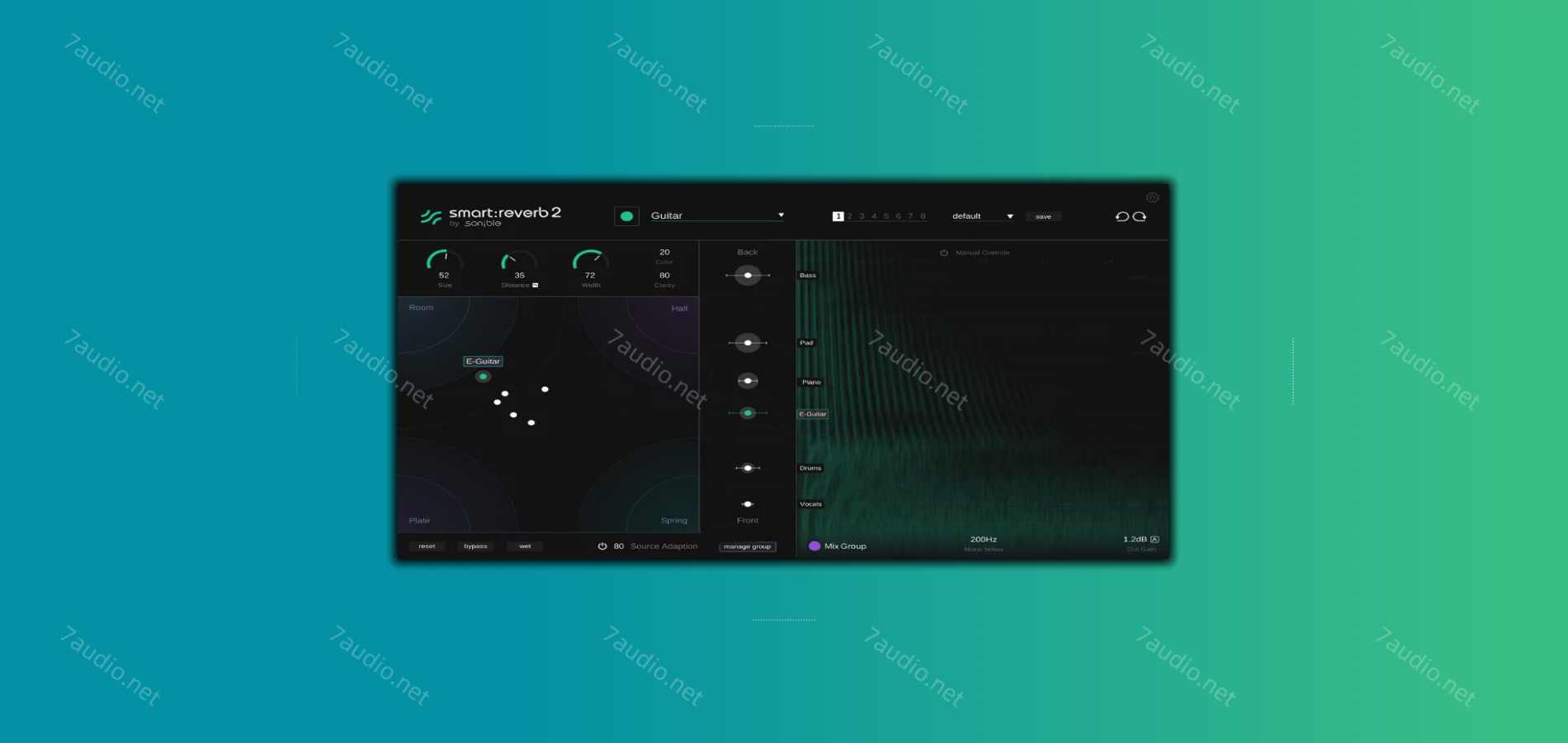Click the Mix Group name
The image size is (1568, 743).
coord(845,546)
